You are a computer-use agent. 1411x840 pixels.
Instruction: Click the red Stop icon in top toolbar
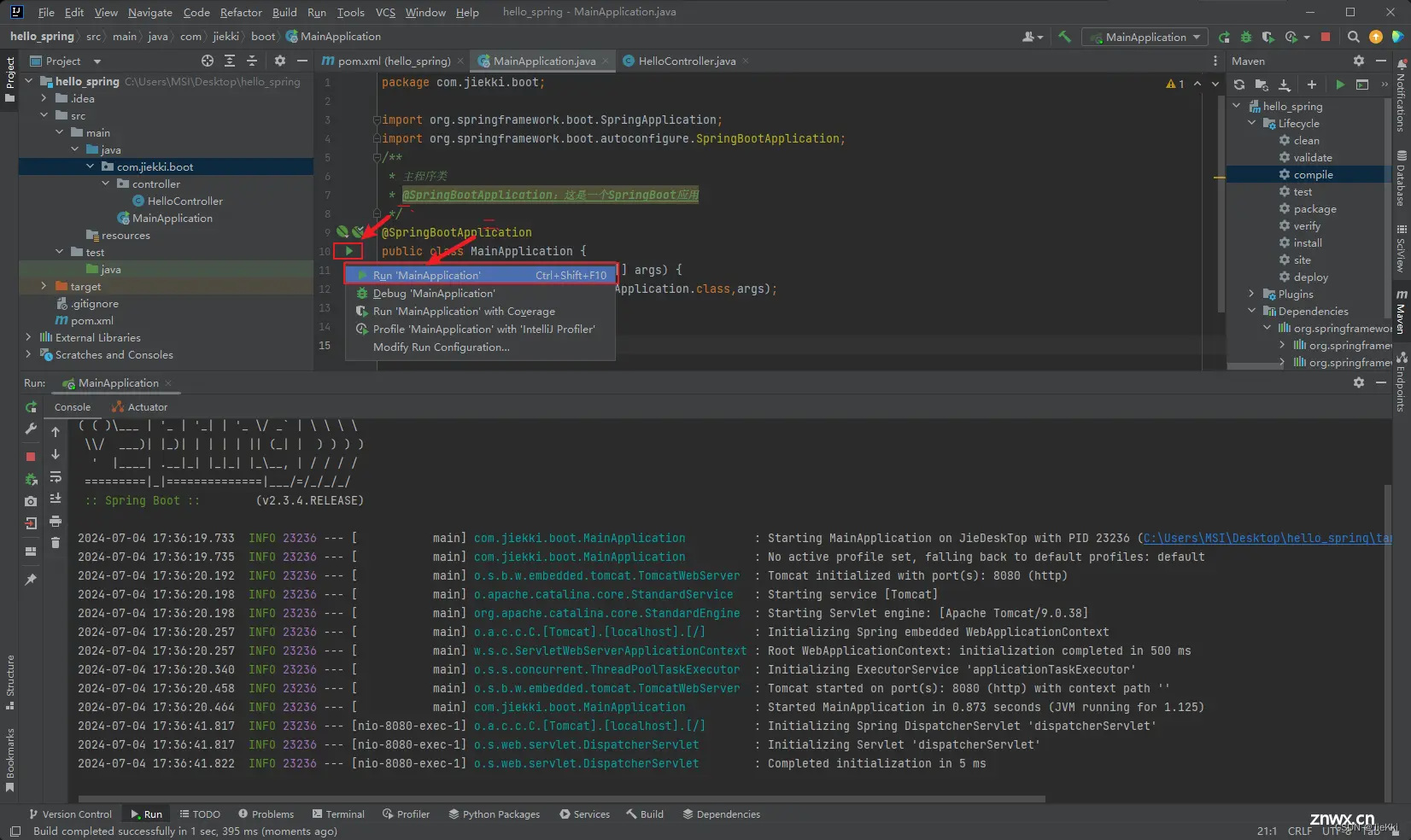1326,37
